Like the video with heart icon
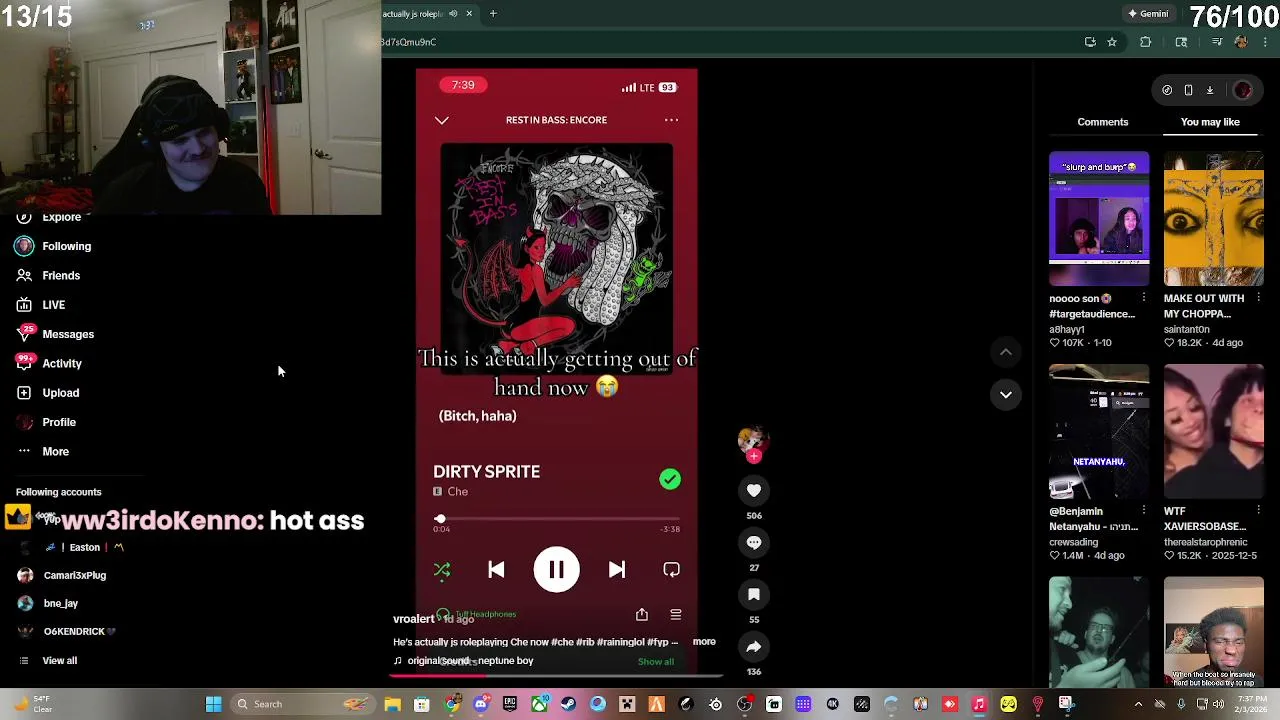 tap(754, 490)
